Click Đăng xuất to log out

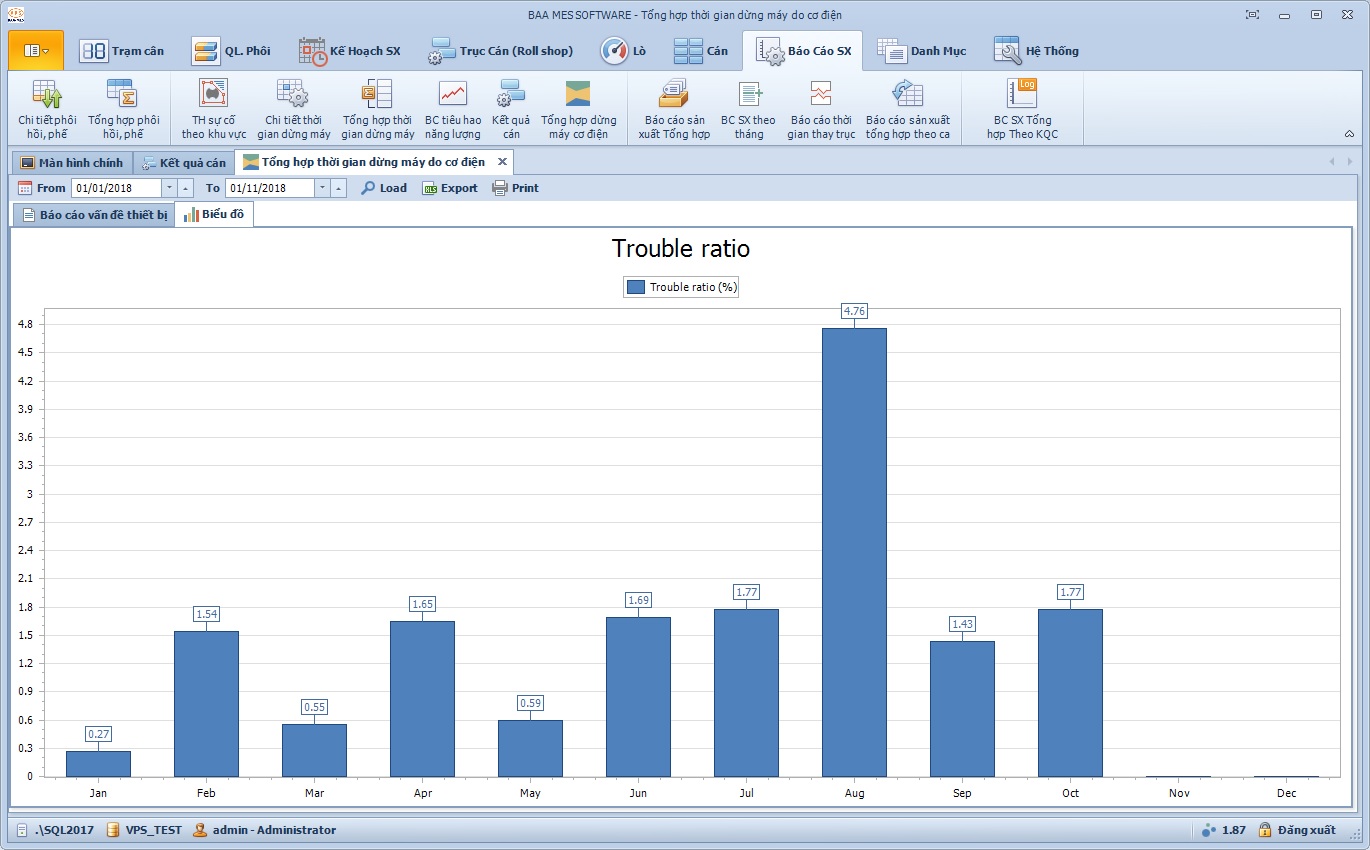point(1297,830)
